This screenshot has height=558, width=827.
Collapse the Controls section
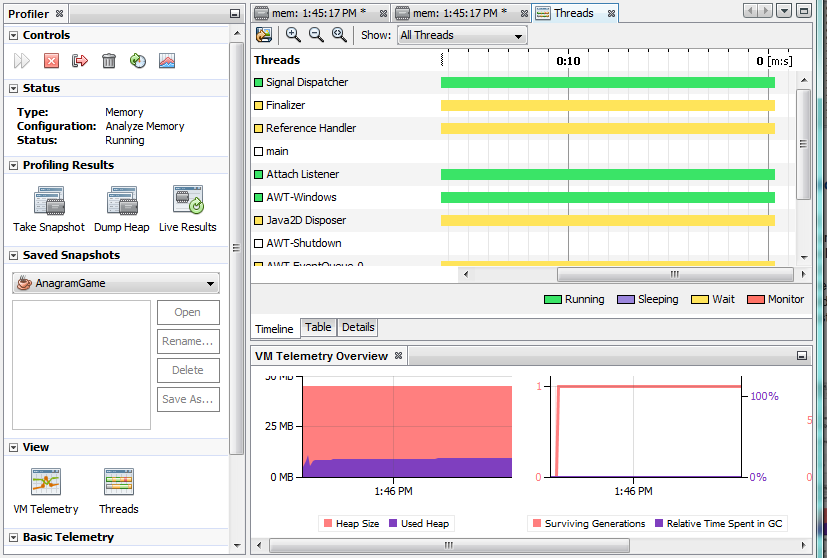pyautogui.click(x=14, y=36)
